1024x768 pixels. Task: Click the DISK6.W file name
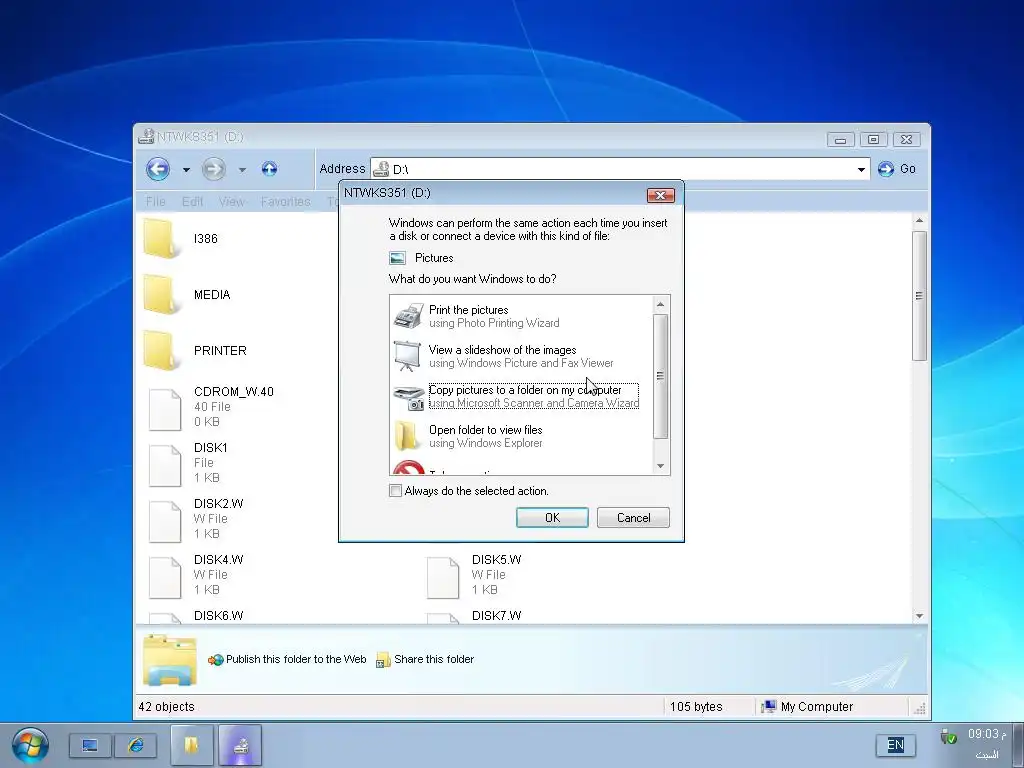click(218, 615)
